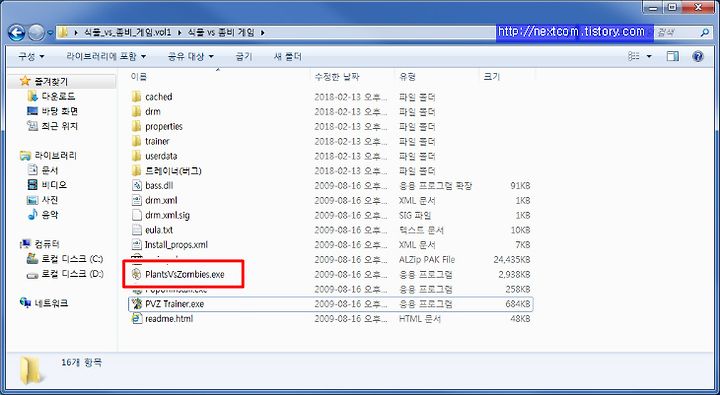Click the 2,938KB size cell
720x395 pixels.
514,274
